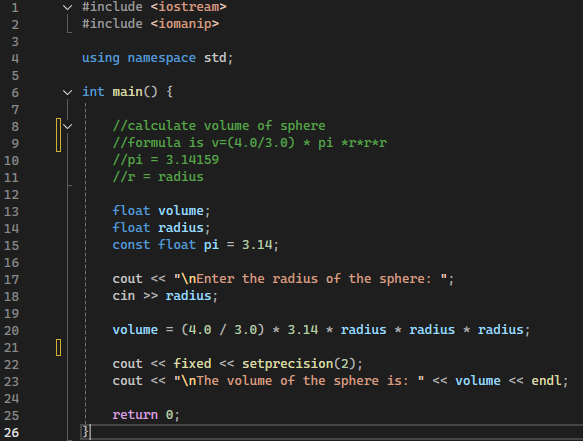Viewport: 583px width, 441px height.
Task: Select line number 20 in gutter
Action: [x=11, y=330]
